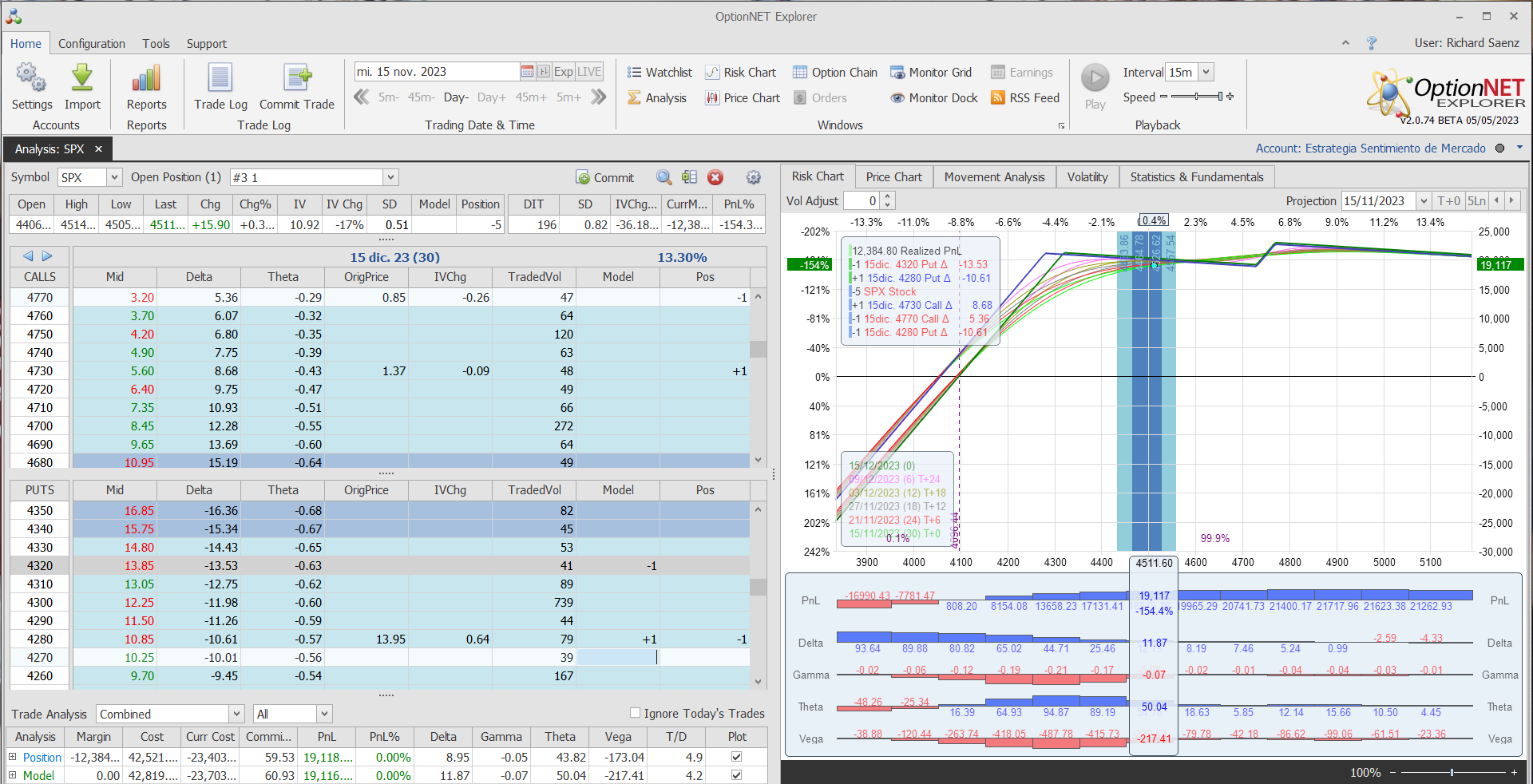Open the Analysis window
The image size is (1533, 784).
point(657,98)
